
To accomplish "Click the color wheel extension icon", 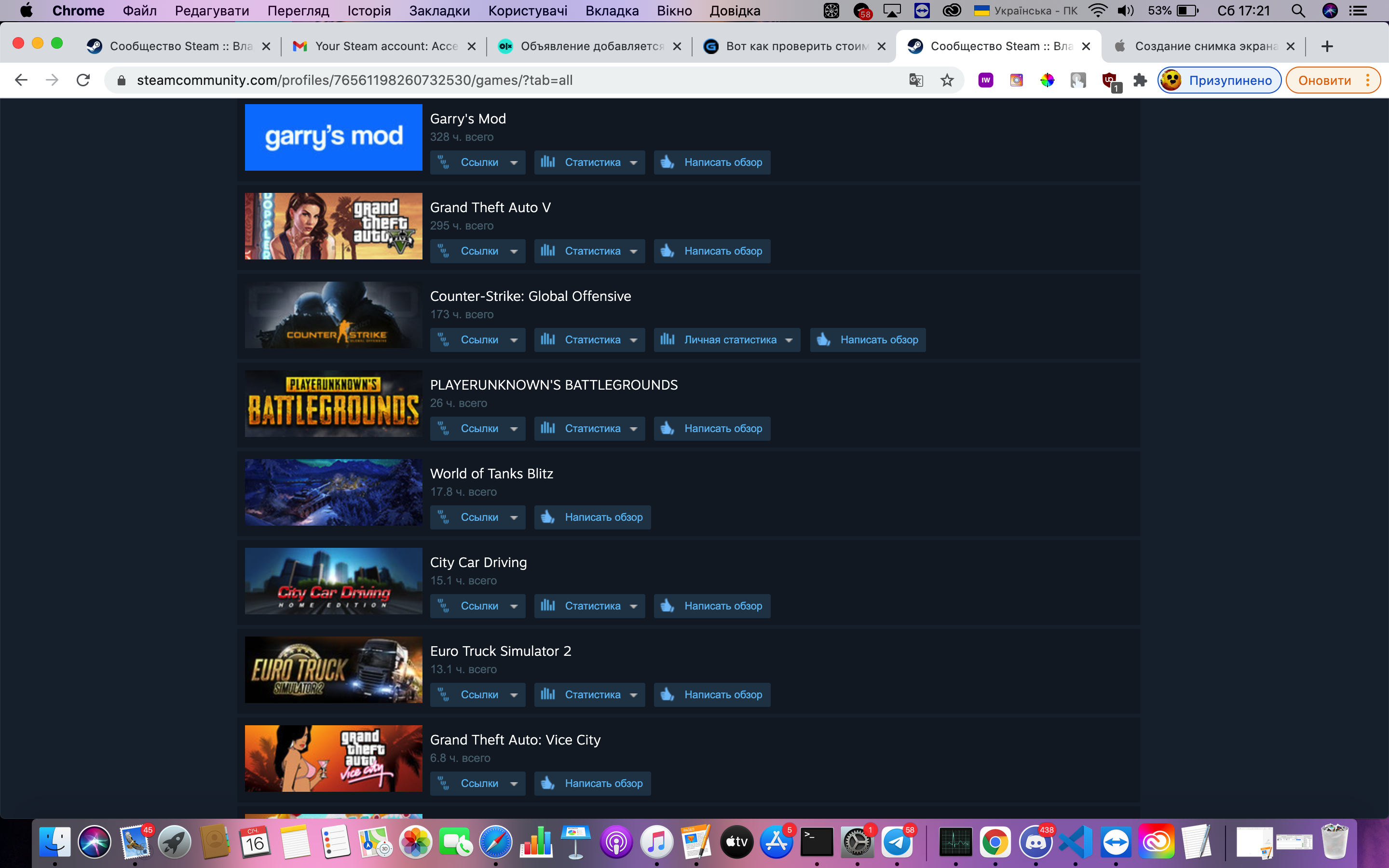I will 1048,81.
